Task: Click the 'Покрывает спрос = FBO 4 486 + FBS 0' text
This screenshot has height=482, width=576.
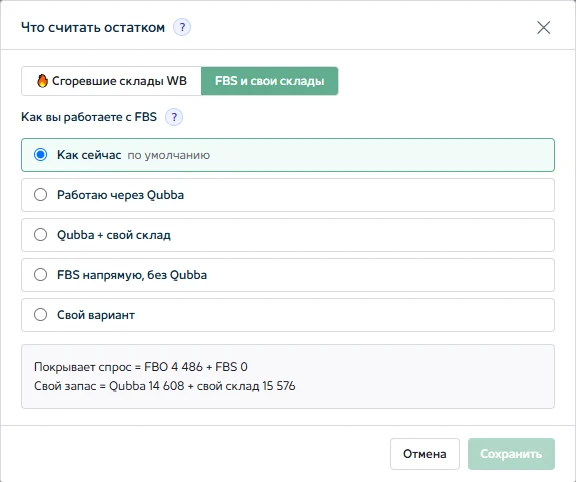Action: pos(141,367)
